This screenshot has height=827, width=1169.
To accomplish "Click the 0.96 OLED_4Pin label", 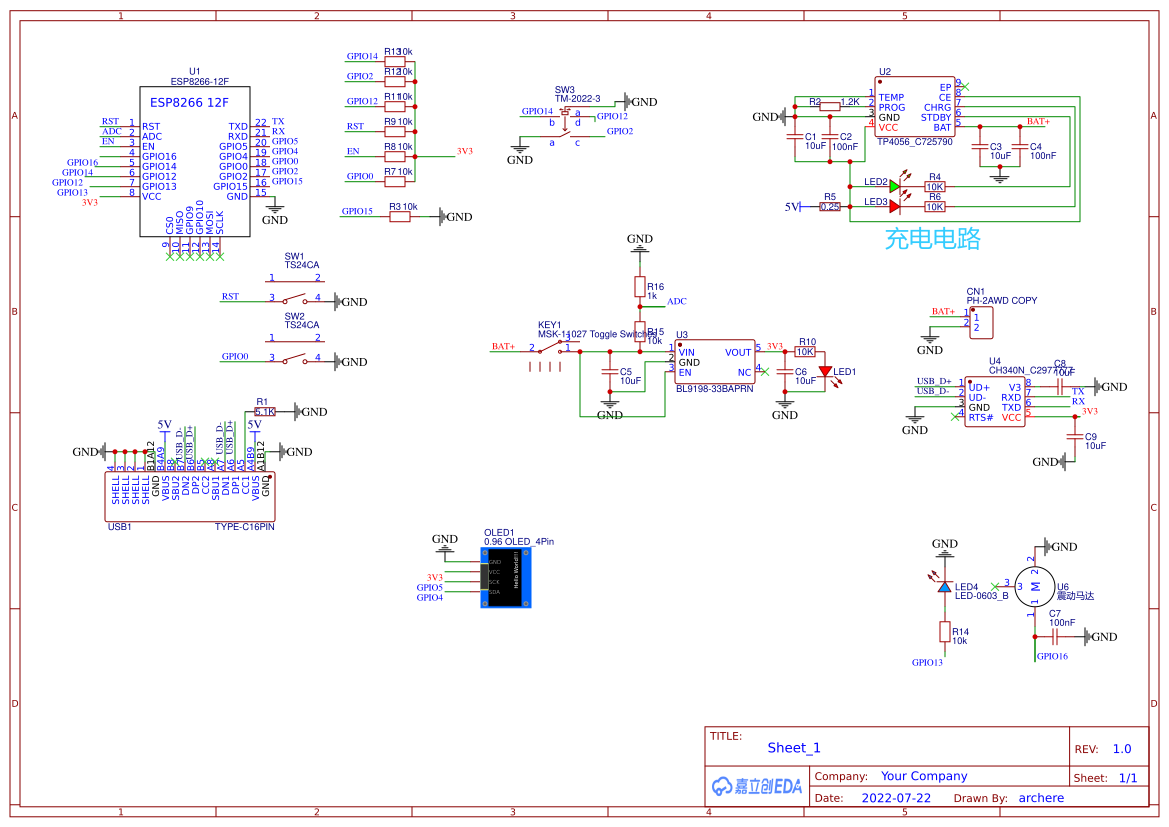I will [519, 541].
